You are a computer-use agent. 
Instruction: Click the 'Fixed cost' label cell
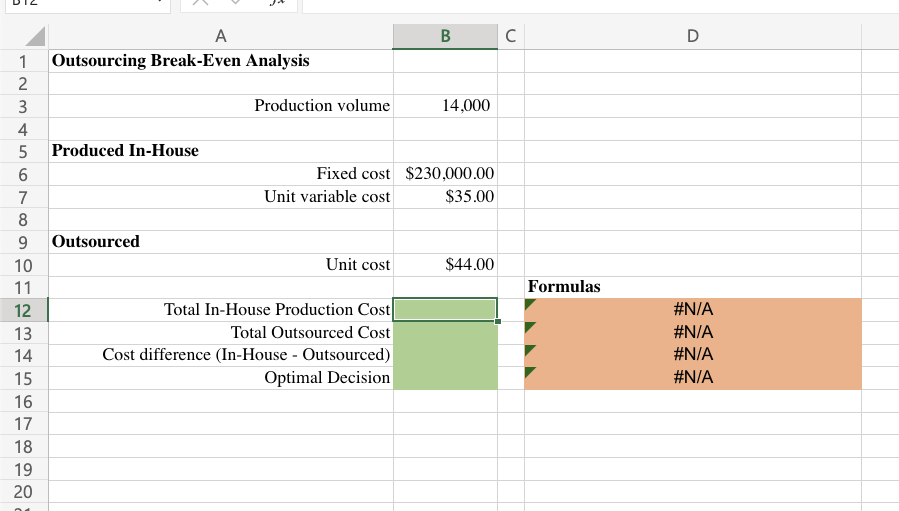[x=221, y=174]
